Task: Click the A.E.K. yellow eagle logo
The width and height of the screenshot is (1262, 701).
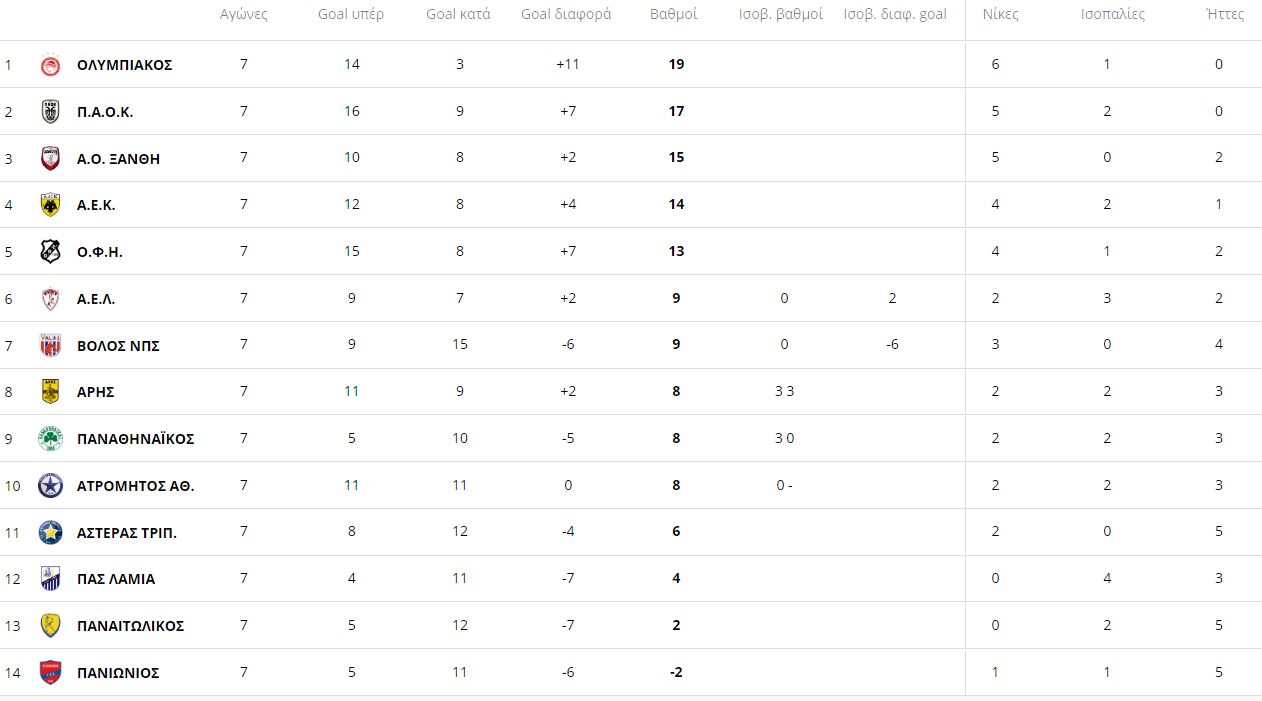Action: (50, 205)
